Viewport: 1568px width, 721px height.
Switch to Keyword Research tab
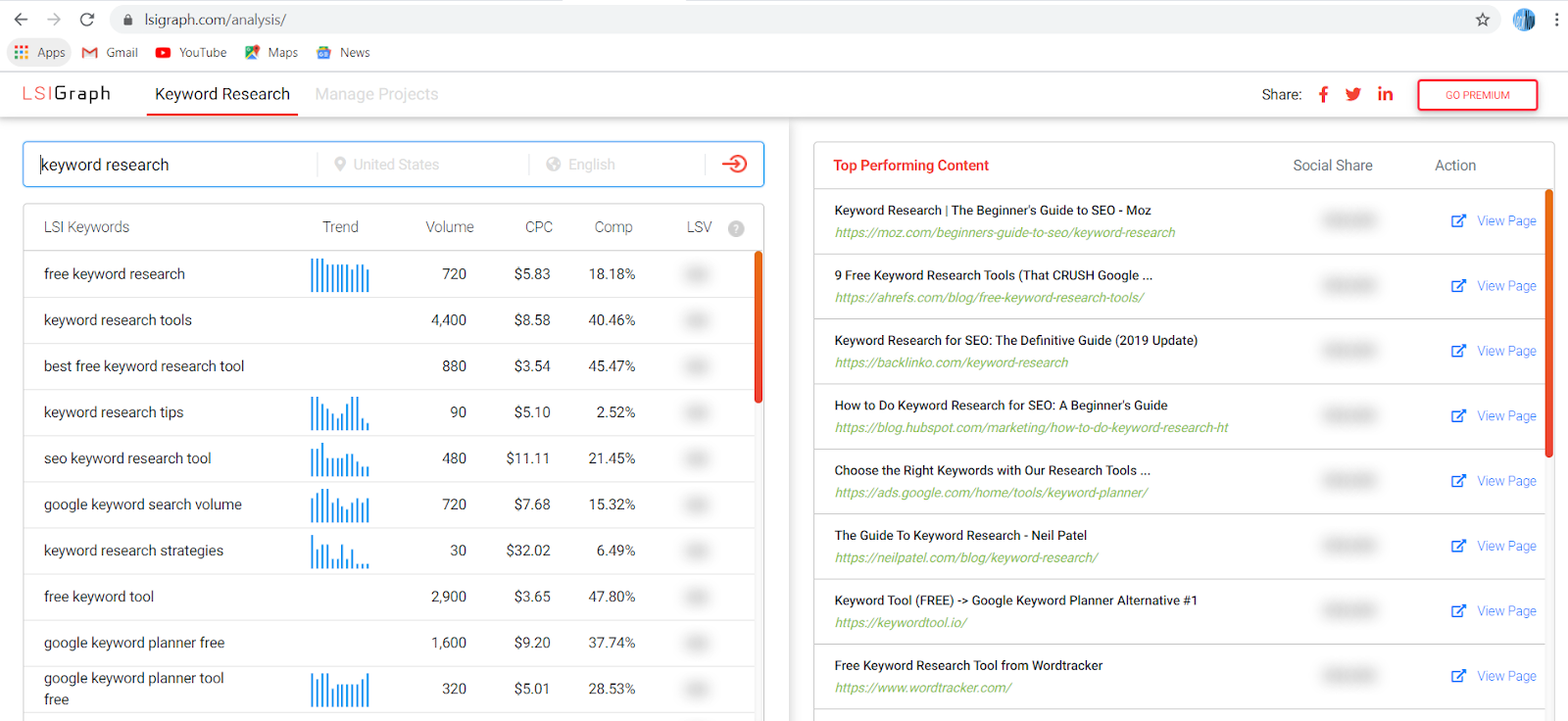(222, 94)
